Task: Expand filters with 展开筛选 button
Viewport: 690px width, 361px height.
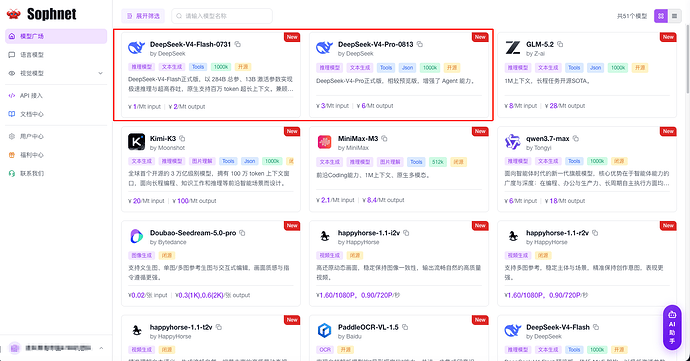Action: [x=143, y=16]
